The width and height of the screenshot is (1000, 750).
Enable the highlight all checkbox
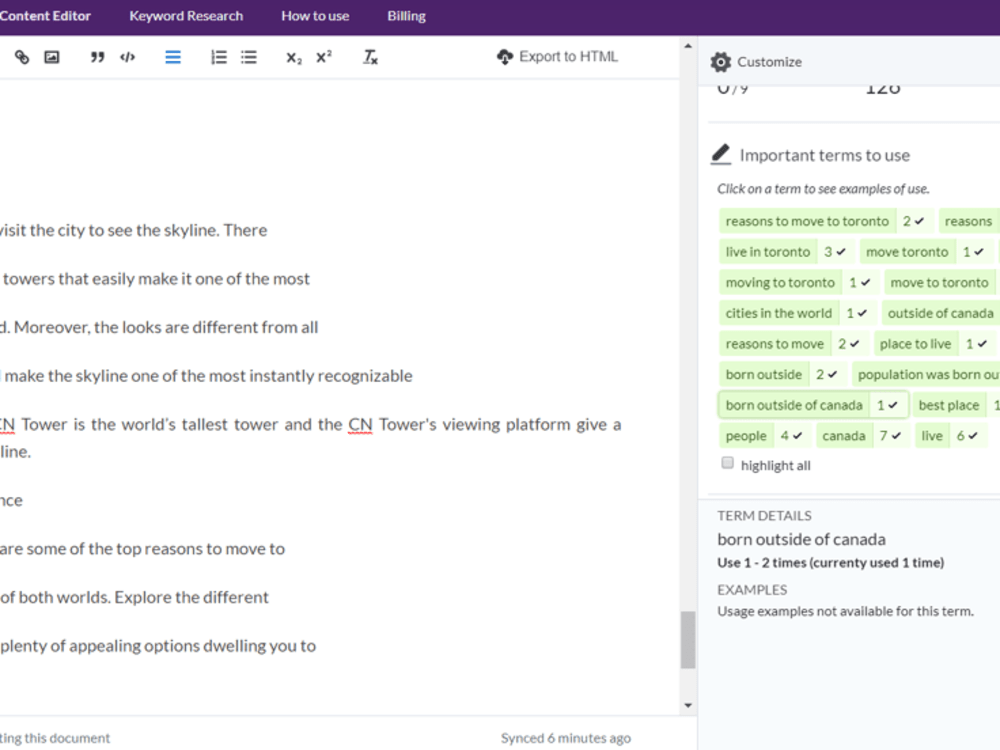click(x=727, y=463)
